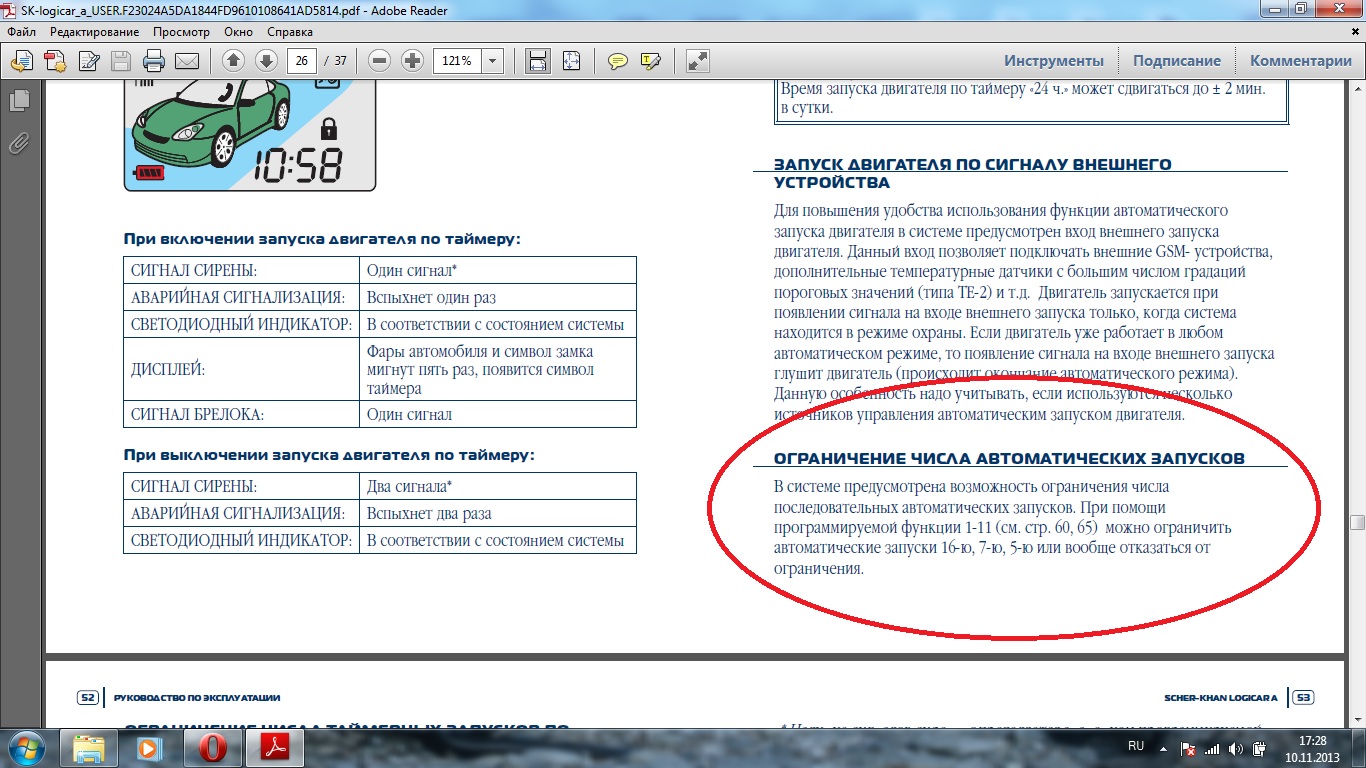The height and width of the screenshot is (768, 1366).
Task: Toggle fit width scrolling mode
Action: (538, 61)
